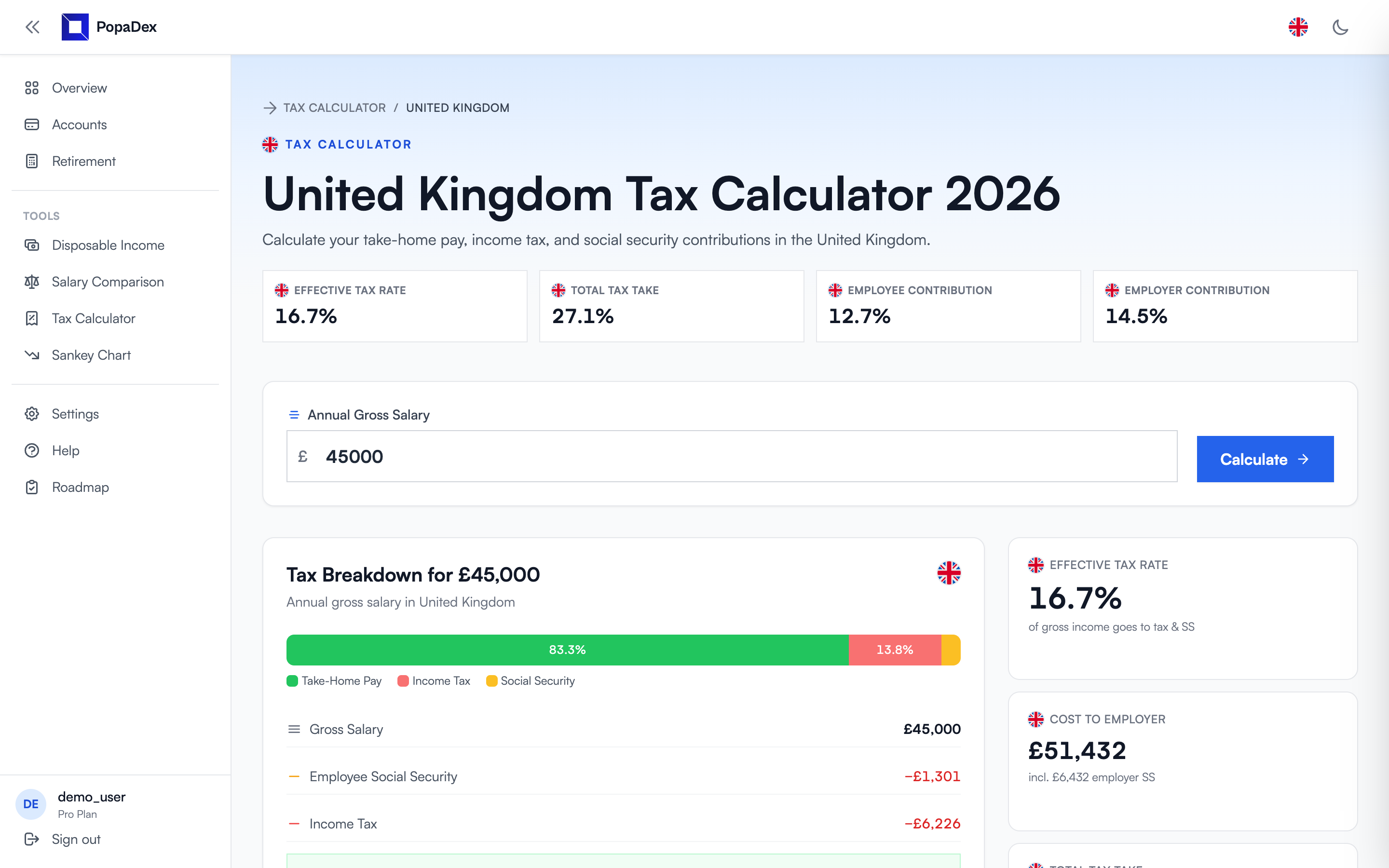Select the Disposable Income tool icon
Viewport: 1389px width, 868px height.
tap(32, 245)
